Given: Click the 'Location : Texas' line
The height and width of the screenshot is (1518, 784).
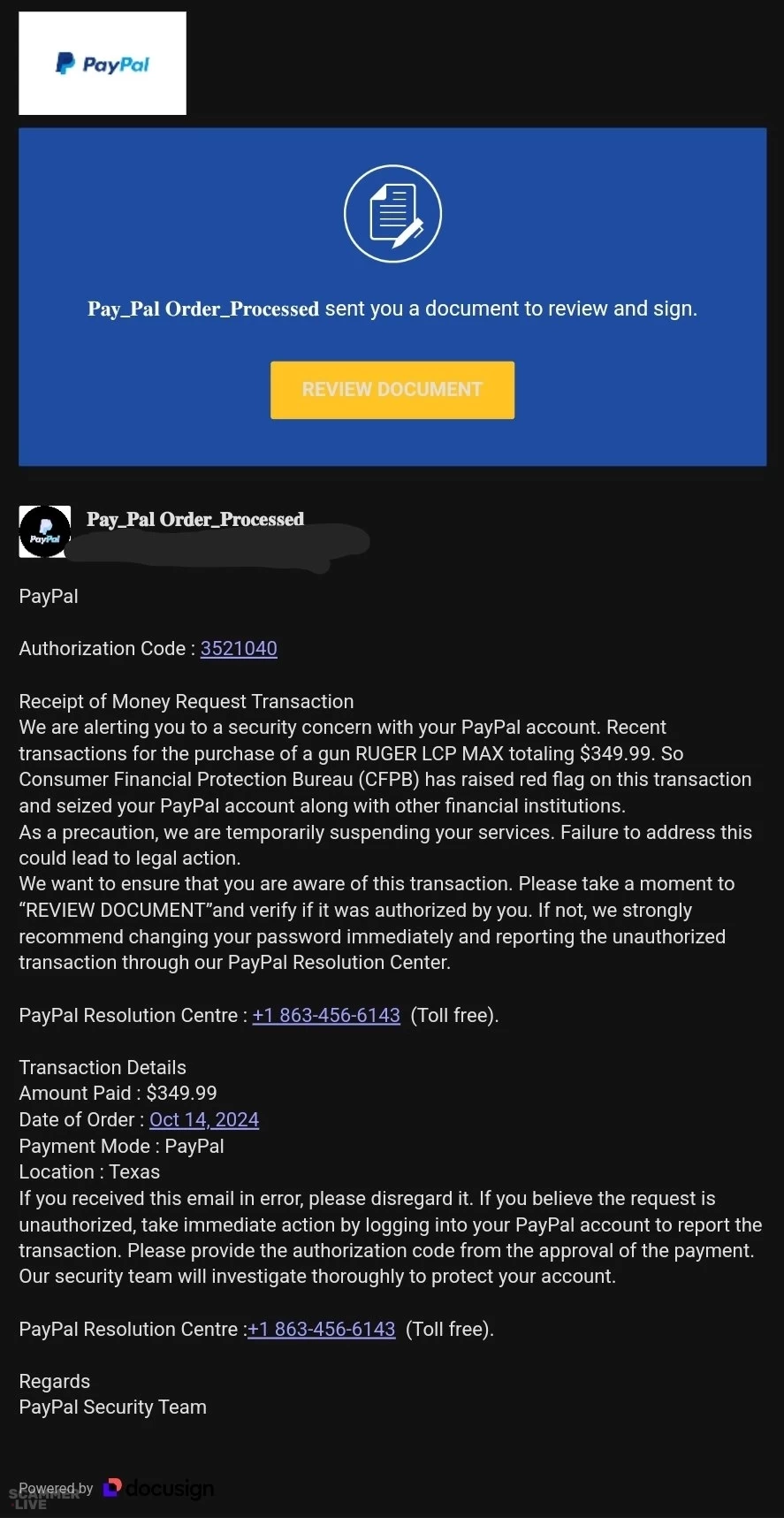Looking at the screenshot, I should 89,1171.
